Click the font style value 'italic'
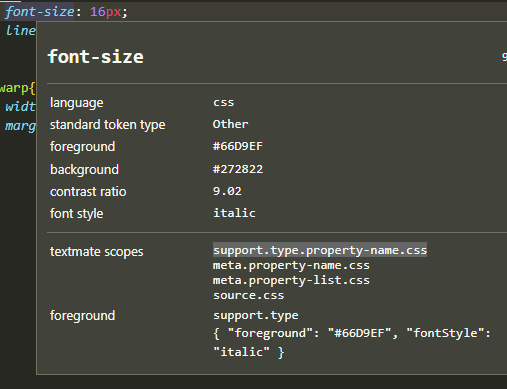This screenshot has width=507, height=389. pos(234,213)
